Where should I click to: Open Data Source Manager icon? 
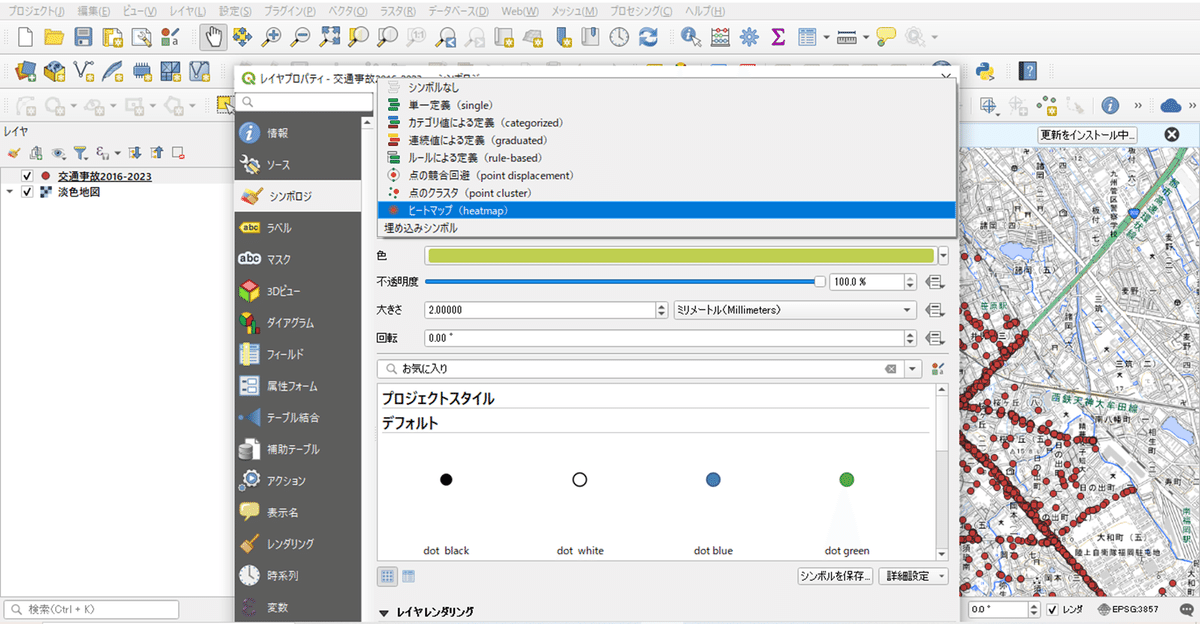(26, 71)
